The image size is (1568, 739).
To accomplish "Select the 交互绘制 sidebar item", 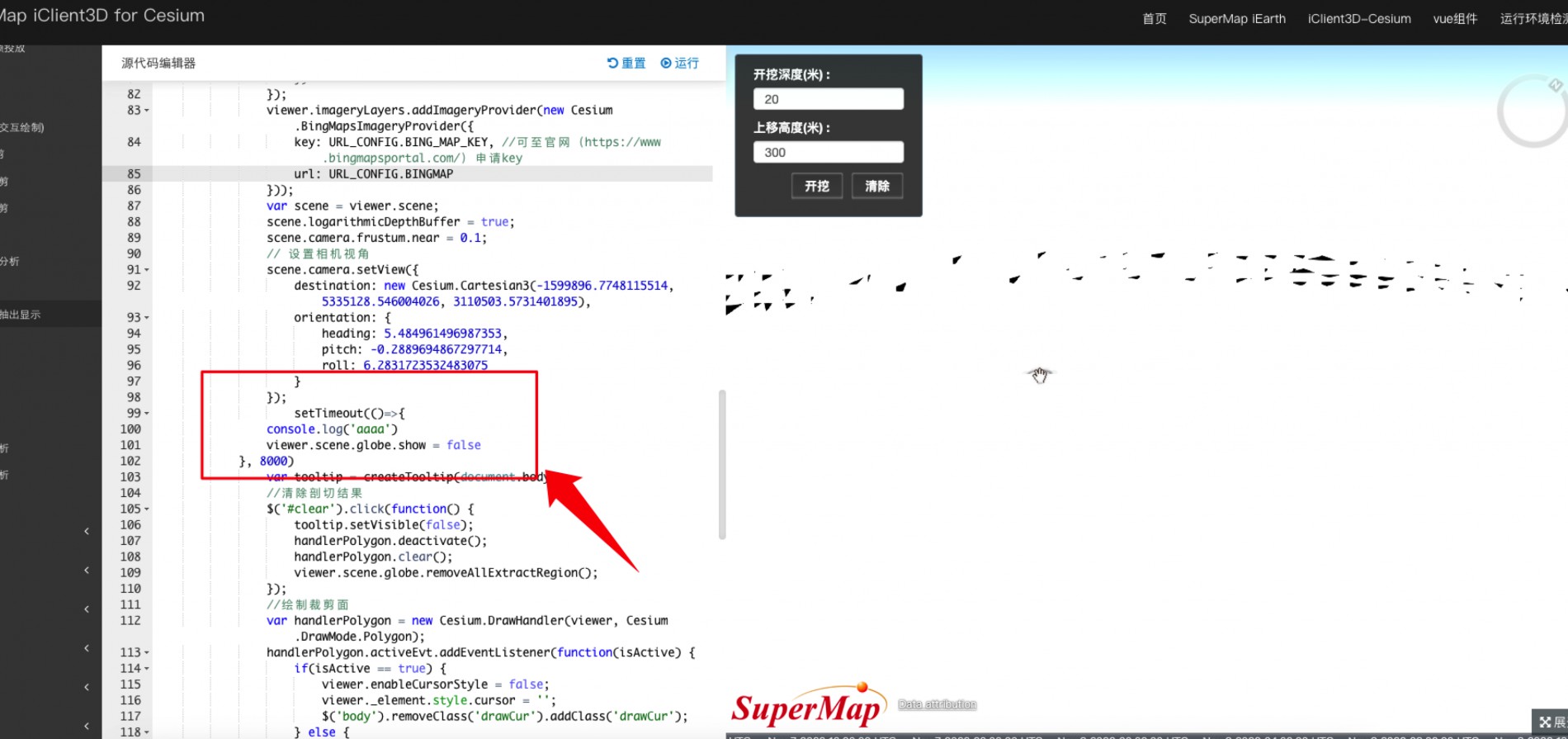I will (21, 127).
